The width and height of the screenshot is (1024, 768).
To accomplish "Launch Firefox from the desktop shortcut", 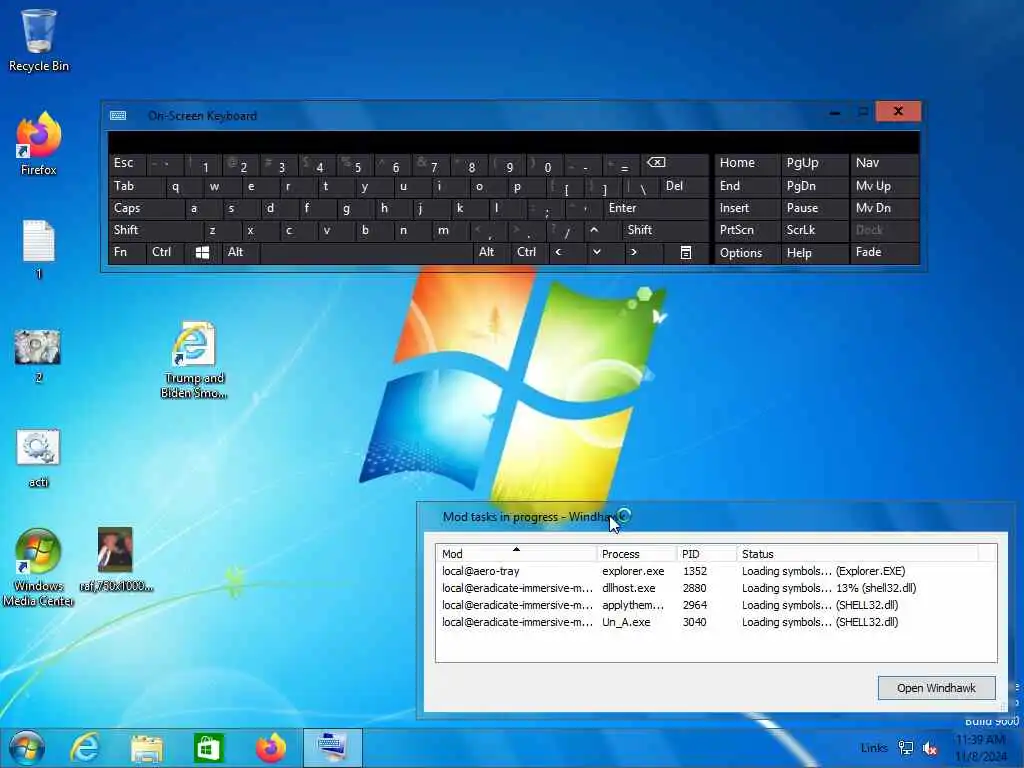I will pyautogui.click(x=39, y=144).
